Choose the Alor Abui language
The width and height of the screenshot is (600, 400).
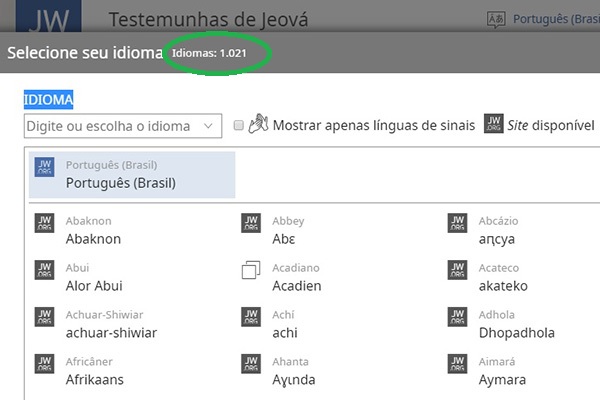[x=94, y=286]
